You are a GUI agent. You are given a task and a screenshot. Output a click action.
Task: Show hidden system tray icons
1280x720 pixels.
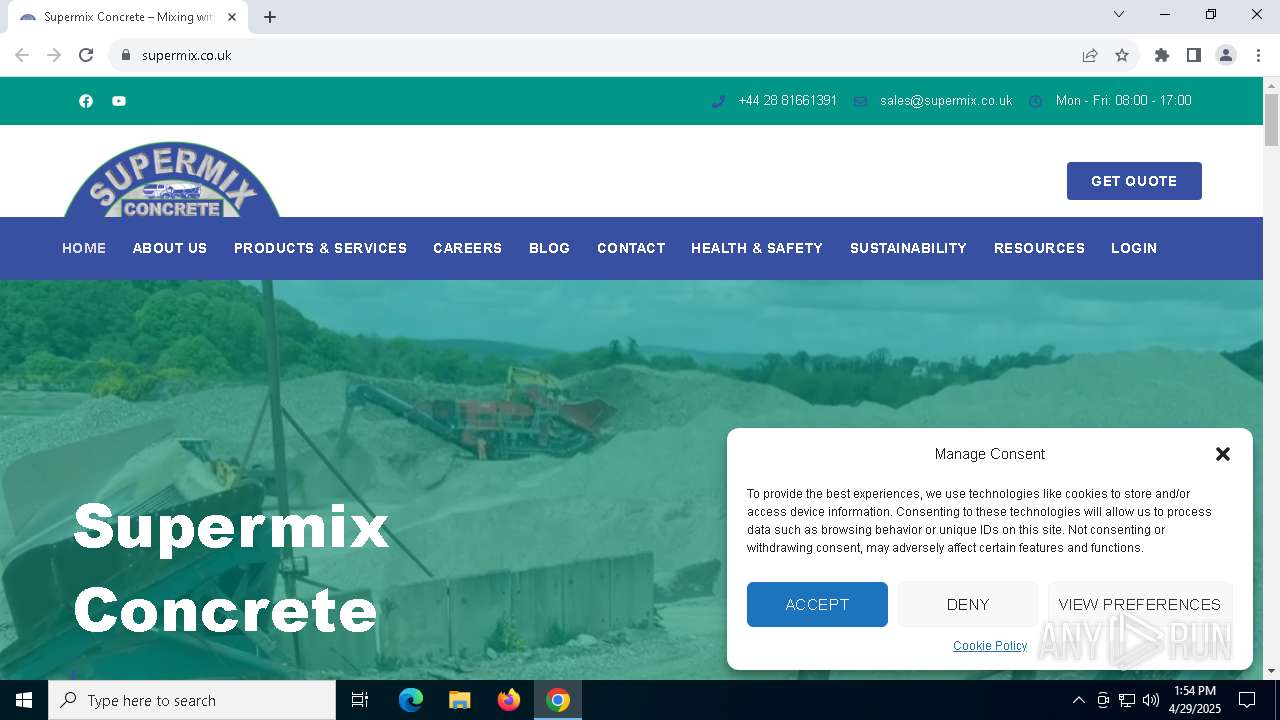1078,700
